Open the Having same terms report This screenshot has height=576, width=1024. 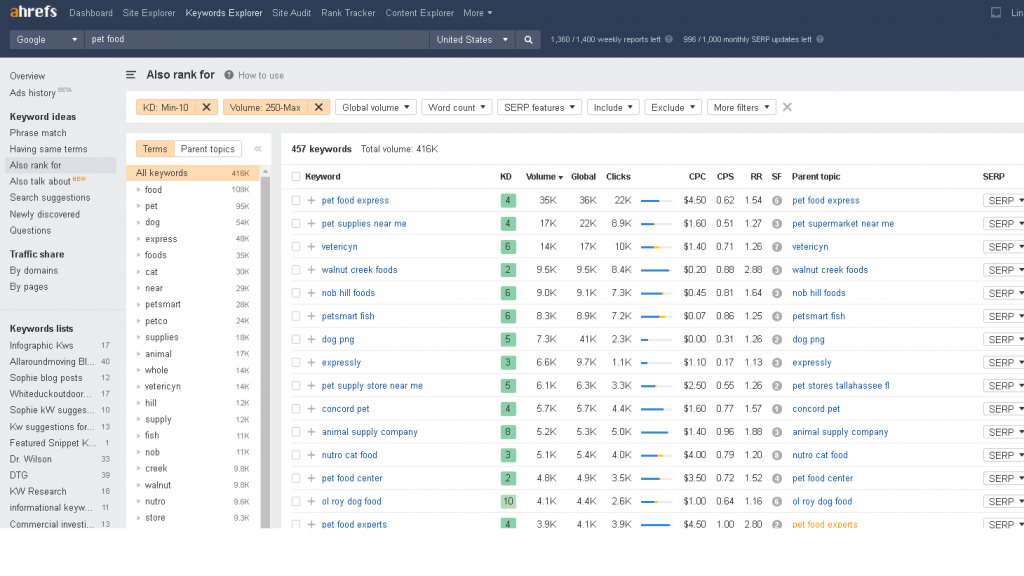[48, 149]
